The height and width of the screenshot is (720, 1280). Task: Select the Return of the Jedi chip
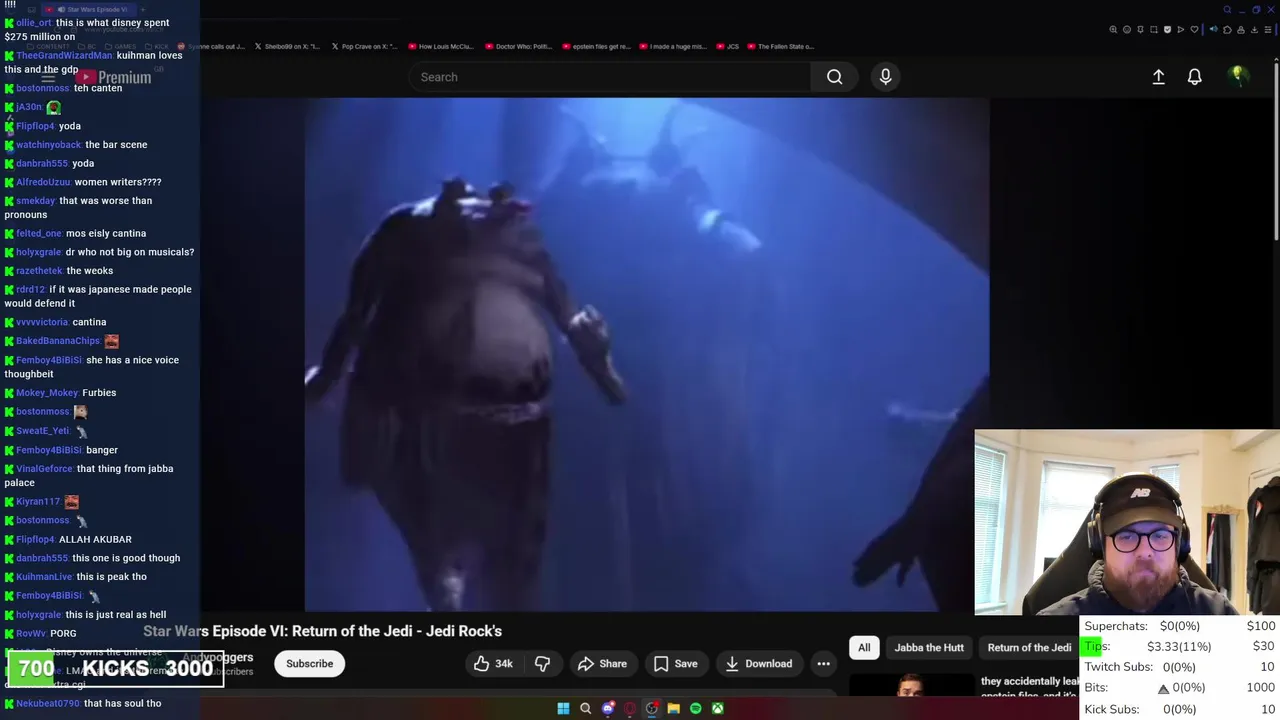click(x=1029, y=648)
